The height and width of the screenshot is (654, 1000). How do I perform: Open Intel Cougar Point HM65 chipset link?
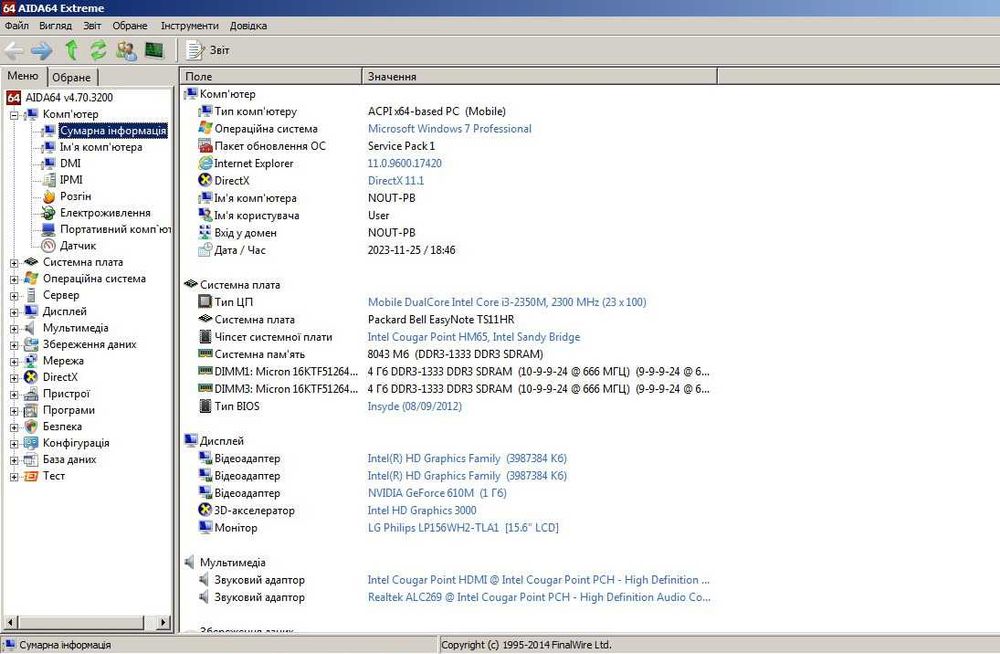pos(474,337)
